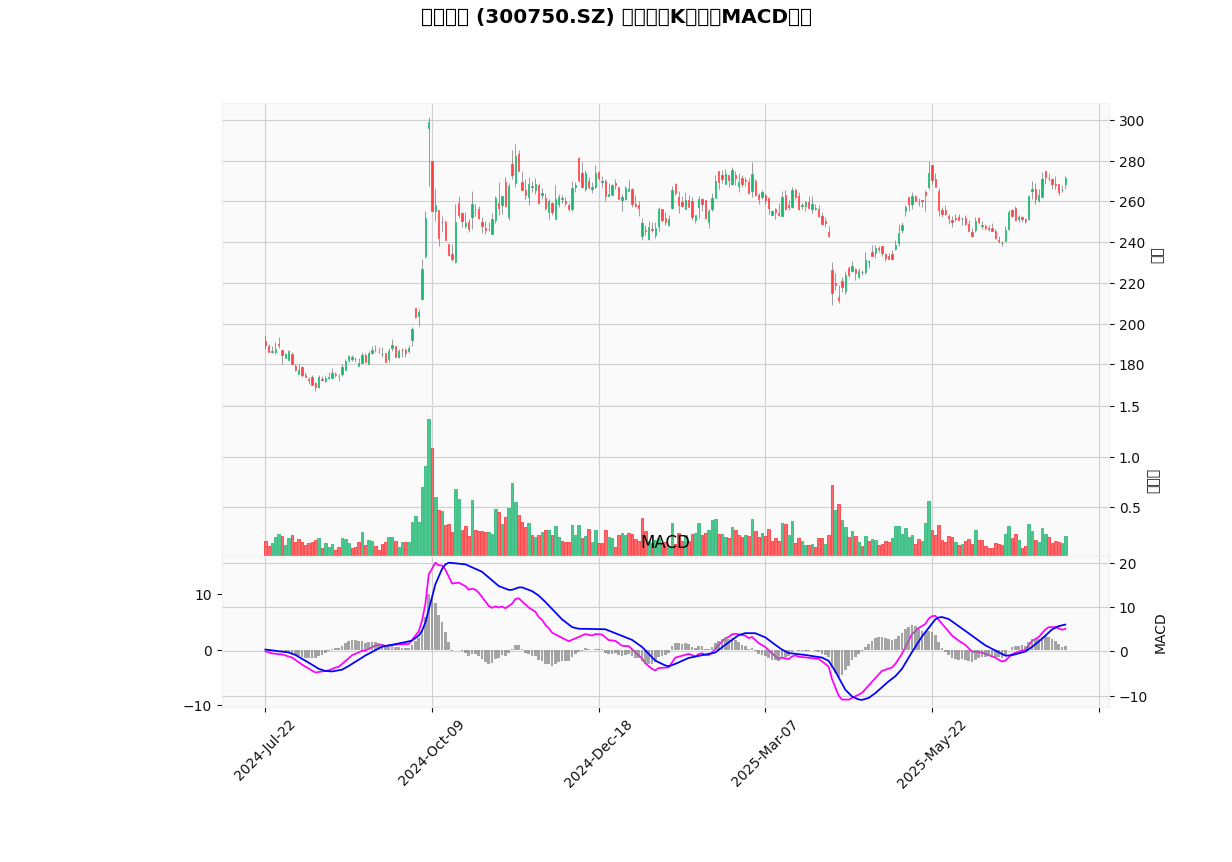Click the "220" price tick label
Viewport: 1232px width, 862px height.
pyautogui.click(x=1132, y=284)
